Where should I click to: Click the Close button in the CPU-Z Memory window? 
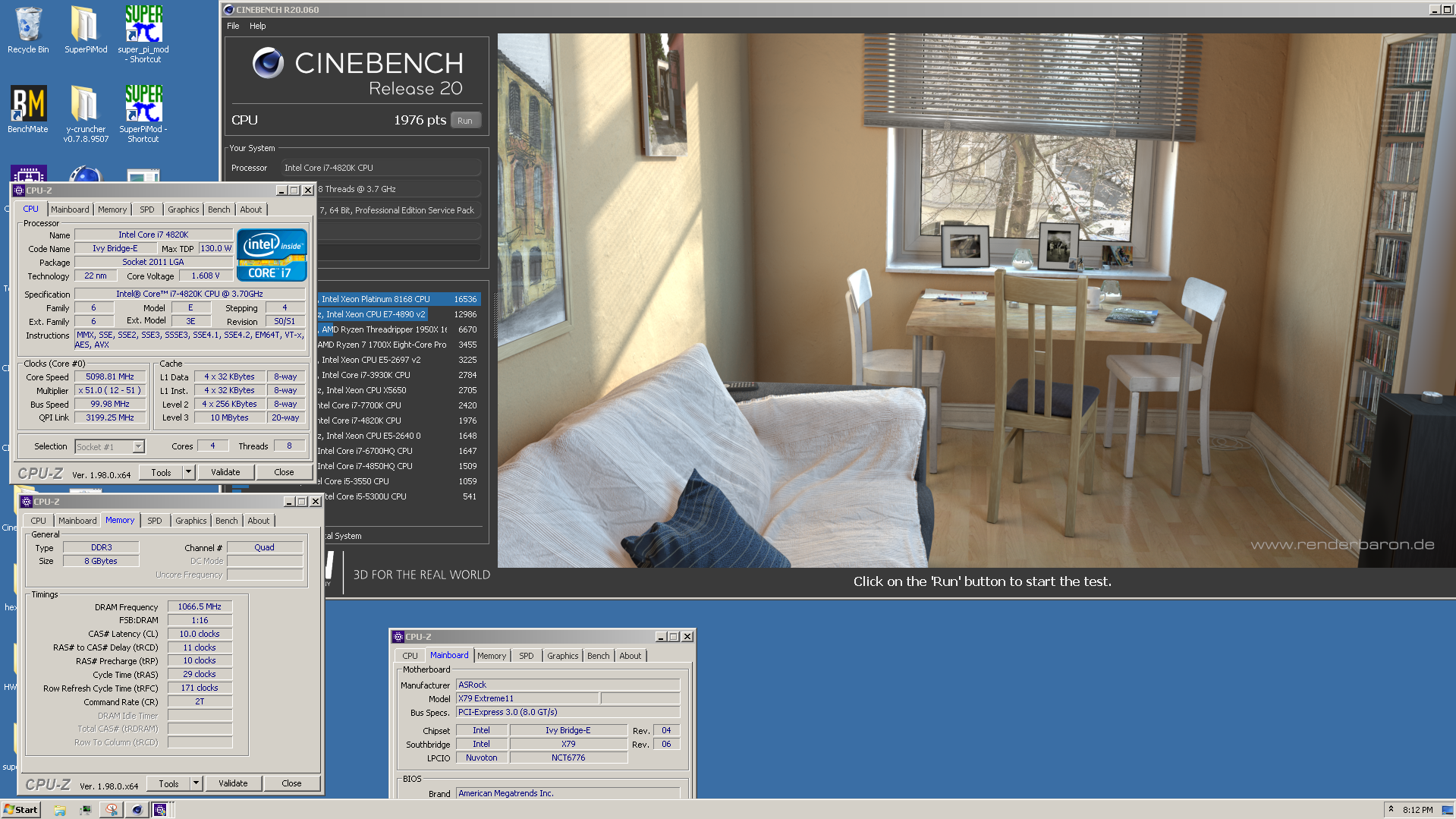coord(291,783)
